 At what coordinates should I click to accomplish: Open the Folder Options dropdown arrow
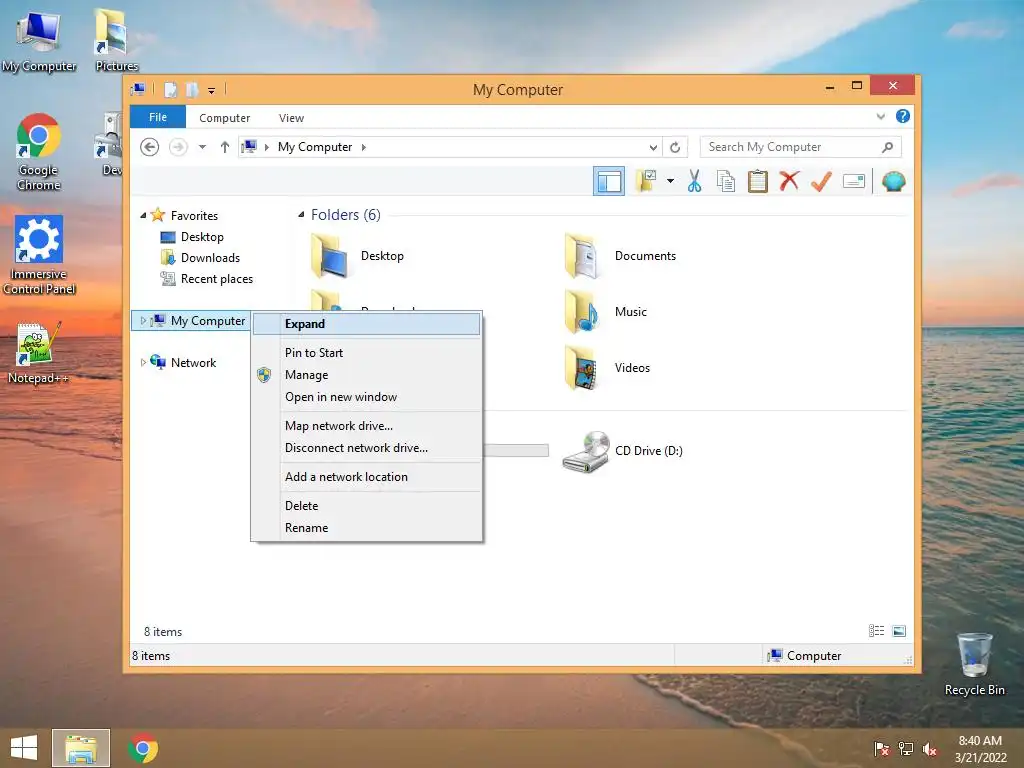[670, 181]
